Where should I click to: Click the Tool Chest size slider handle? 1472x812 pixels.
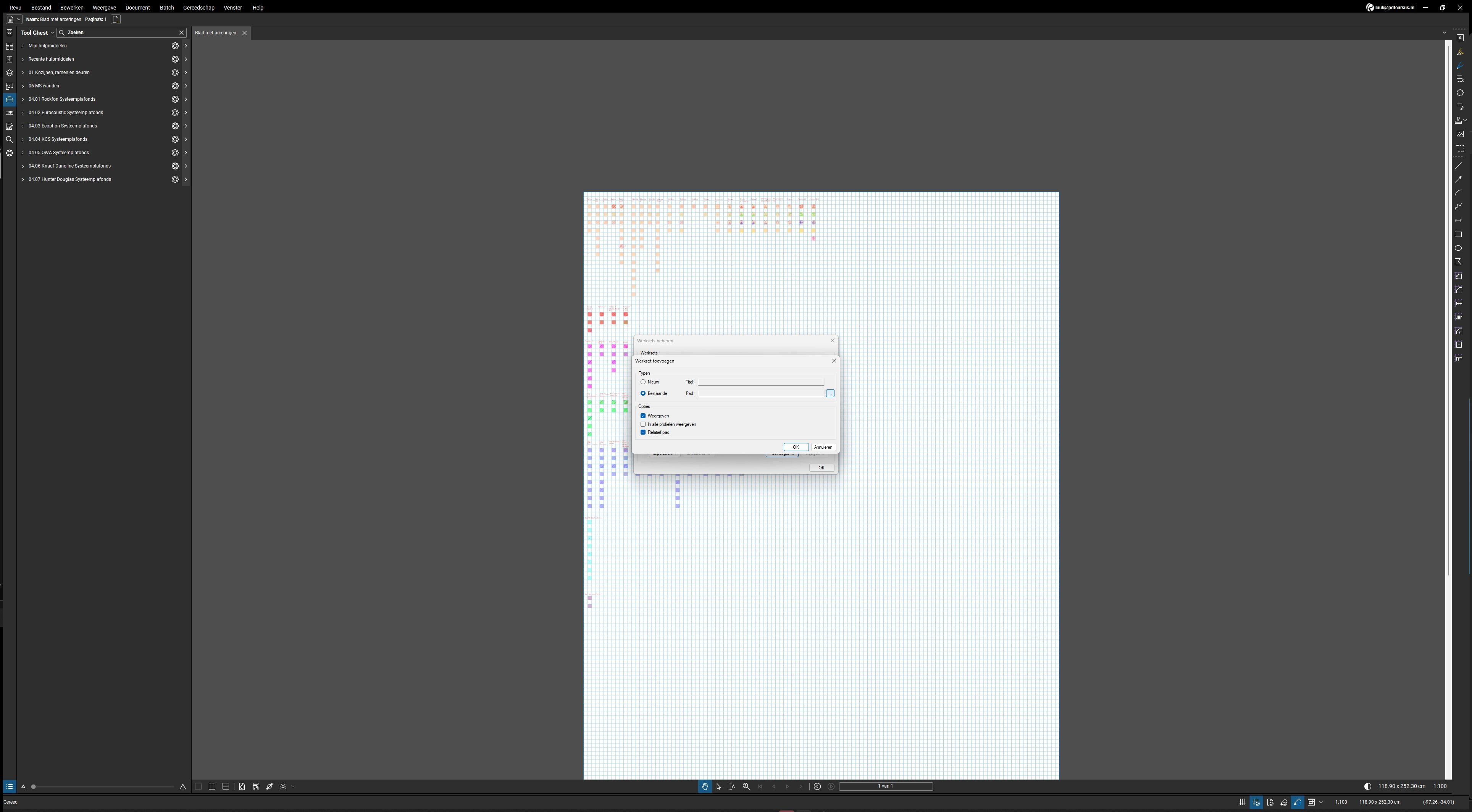click(34, 786)
